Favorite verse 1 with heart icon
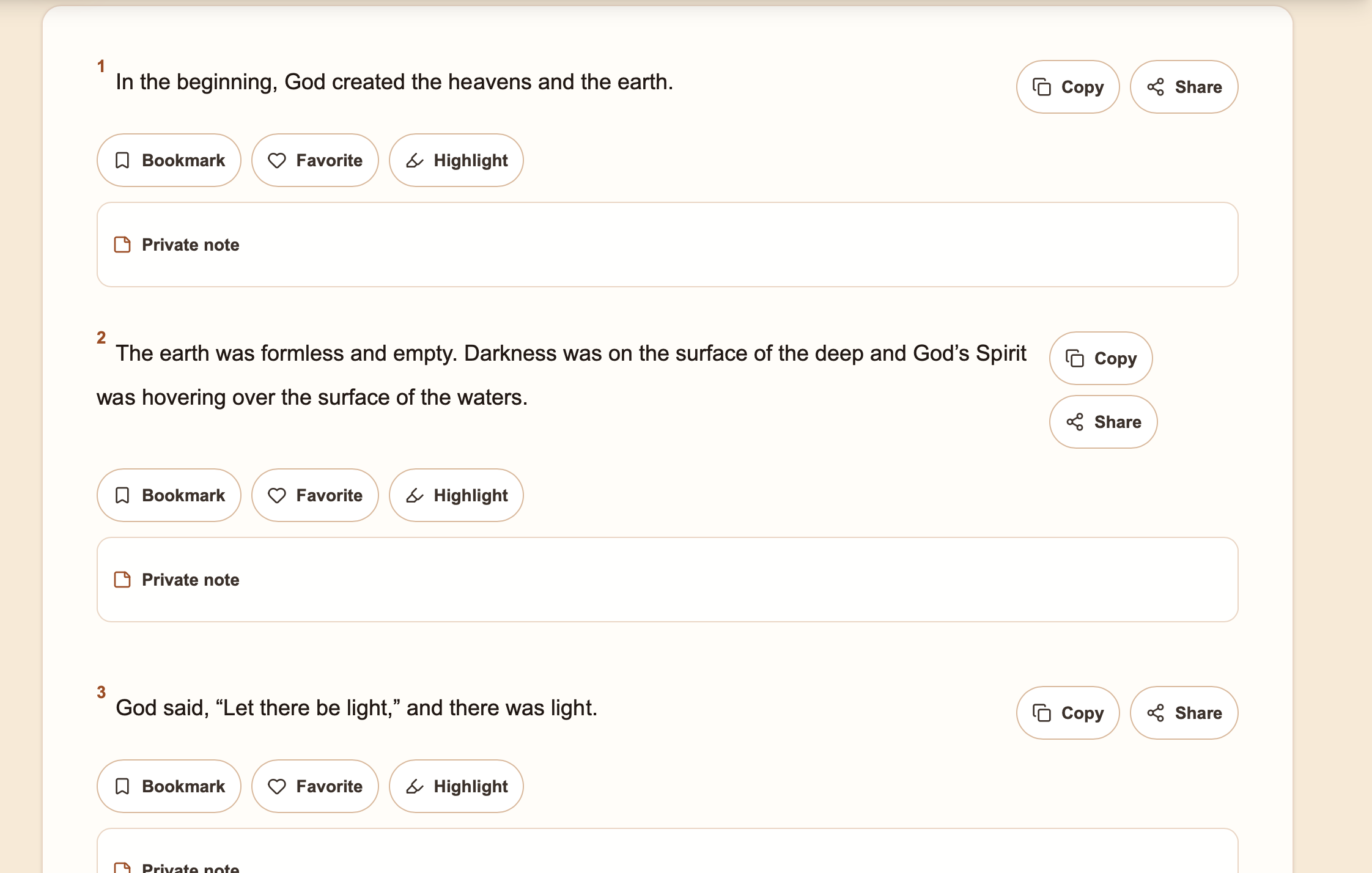 coord(315,160)
